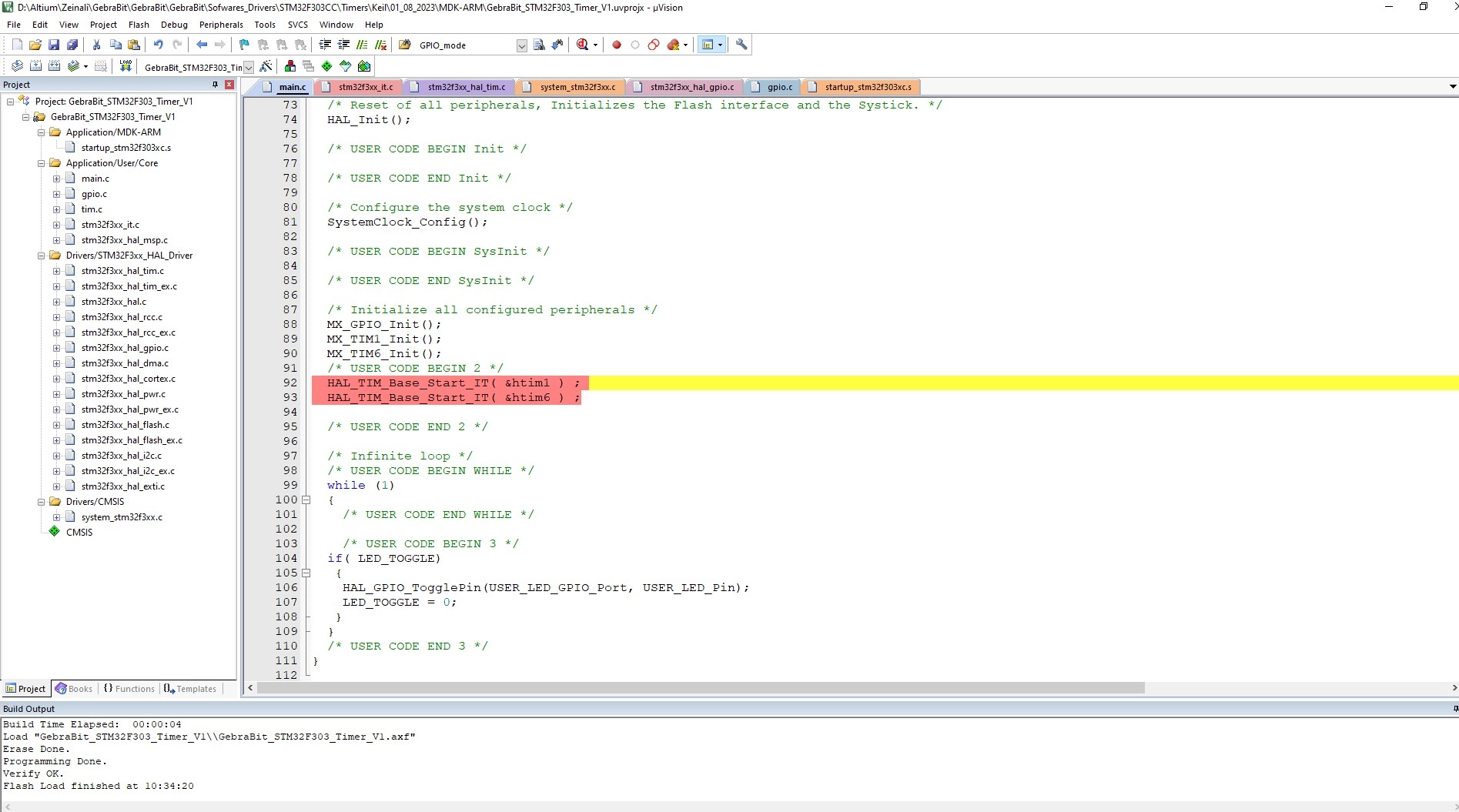Open the Flash menu

point(139,25)
